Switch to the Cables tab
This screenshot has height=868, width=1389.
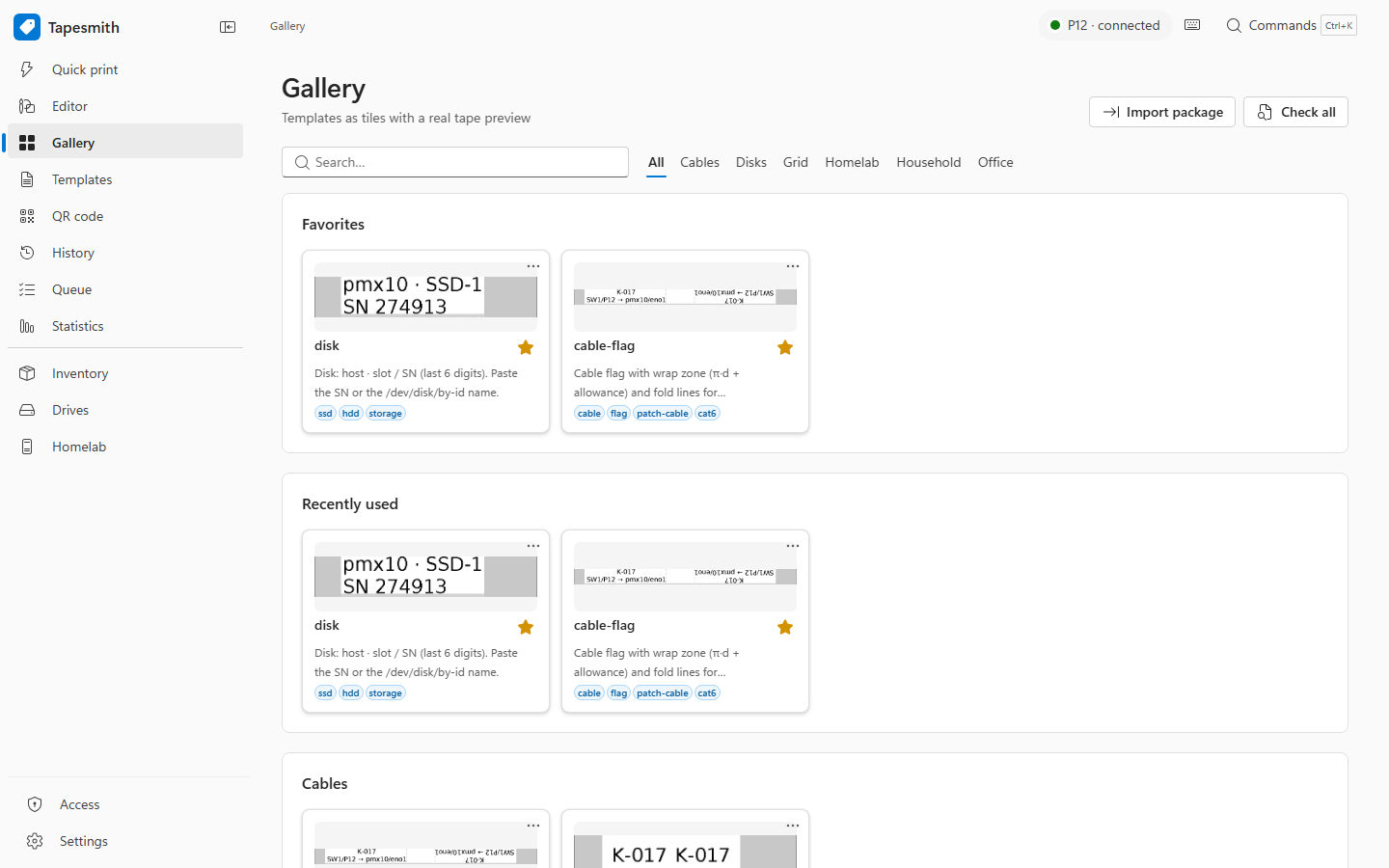[699, 162]
